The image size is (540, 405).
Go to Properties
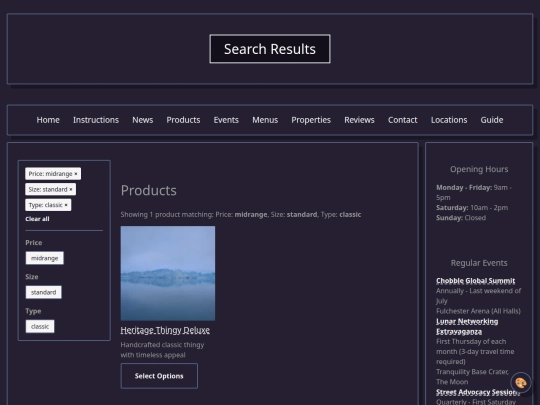(x=311, y=120)
